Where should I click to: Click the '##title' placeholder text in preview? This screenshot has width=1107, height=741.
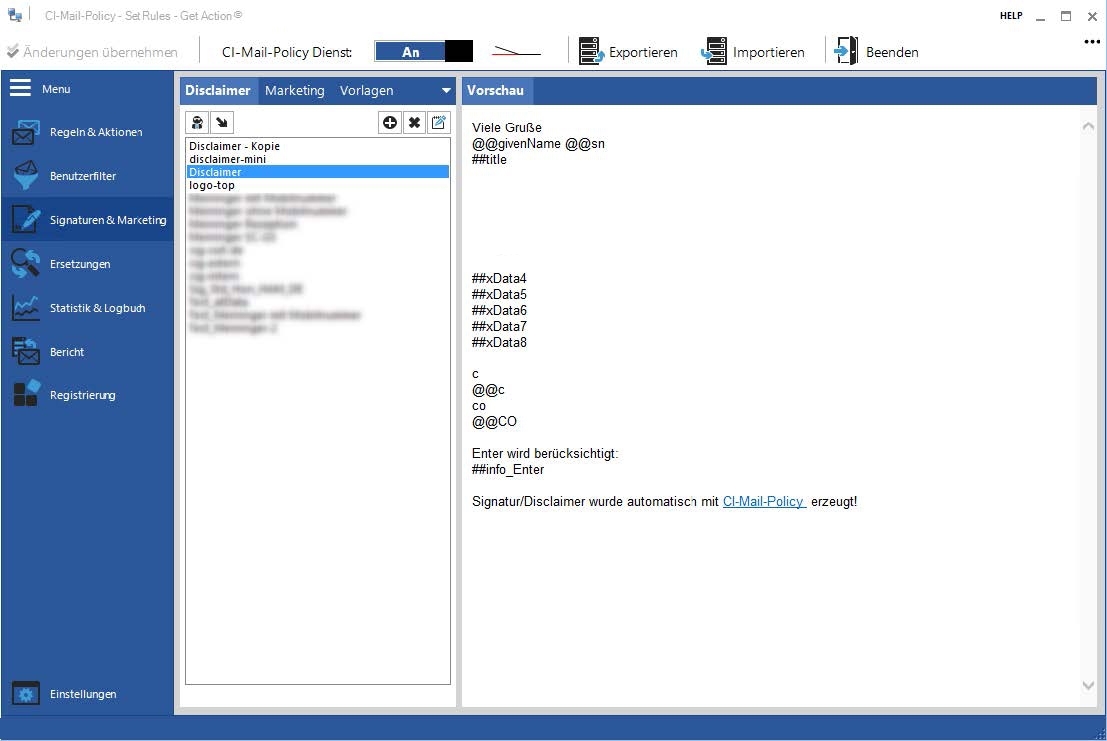pyautogui.click(x=489, y=159)
